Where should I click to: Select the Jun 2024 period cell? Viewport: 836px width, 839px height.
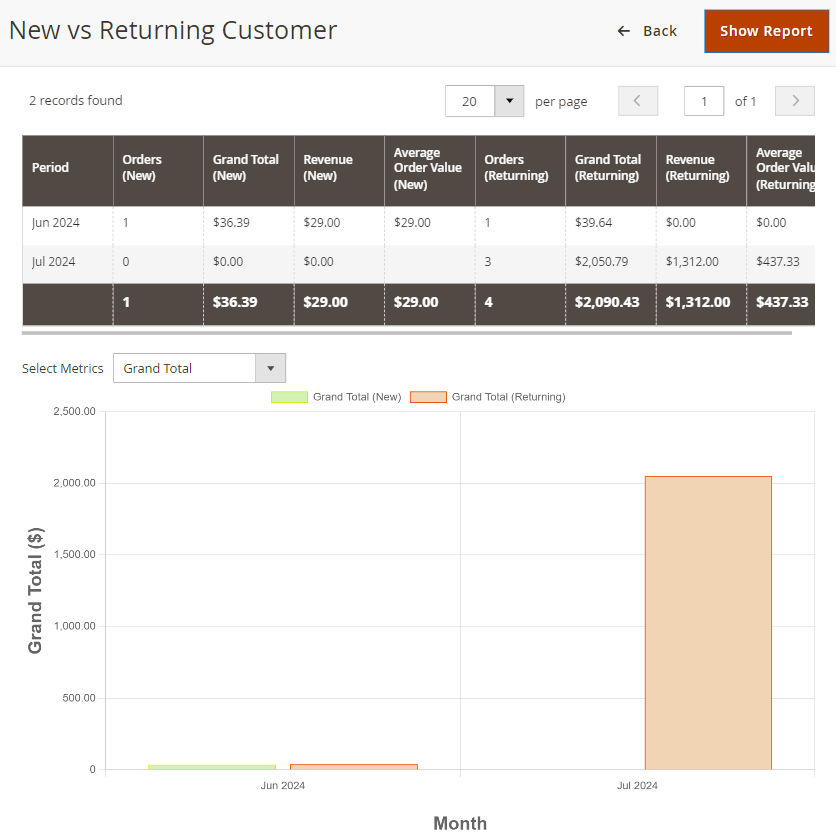[67, 226]
